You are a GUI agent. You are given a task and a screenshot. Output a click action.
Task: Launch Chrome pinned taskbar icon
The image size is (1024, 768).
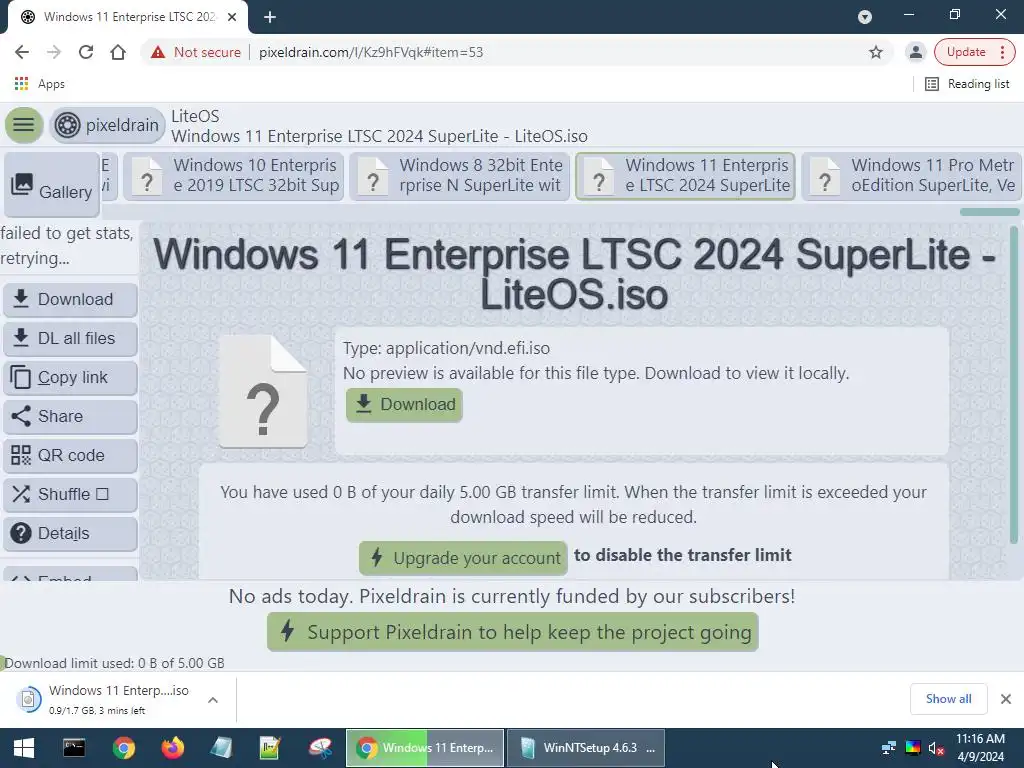coord(123,748)
